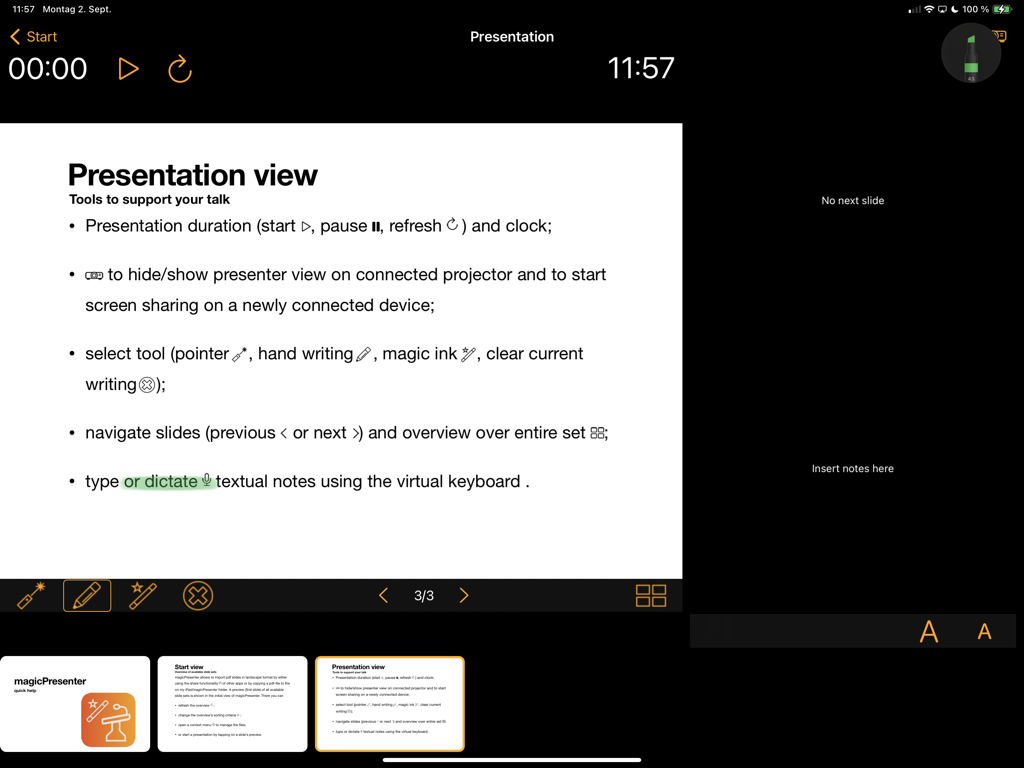Open the magicPresenter quick help slide thumbnail
Viewport: 1024px width, 768px height.
point(75,703)
